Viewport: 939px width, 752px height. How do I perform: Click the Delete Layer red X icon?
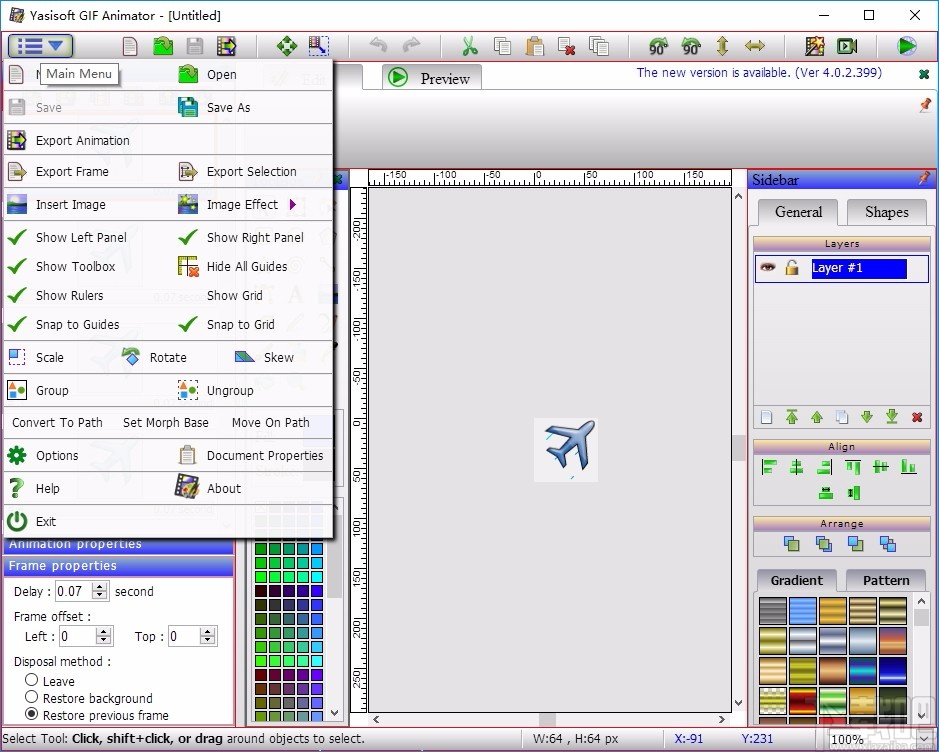[917, 417]
